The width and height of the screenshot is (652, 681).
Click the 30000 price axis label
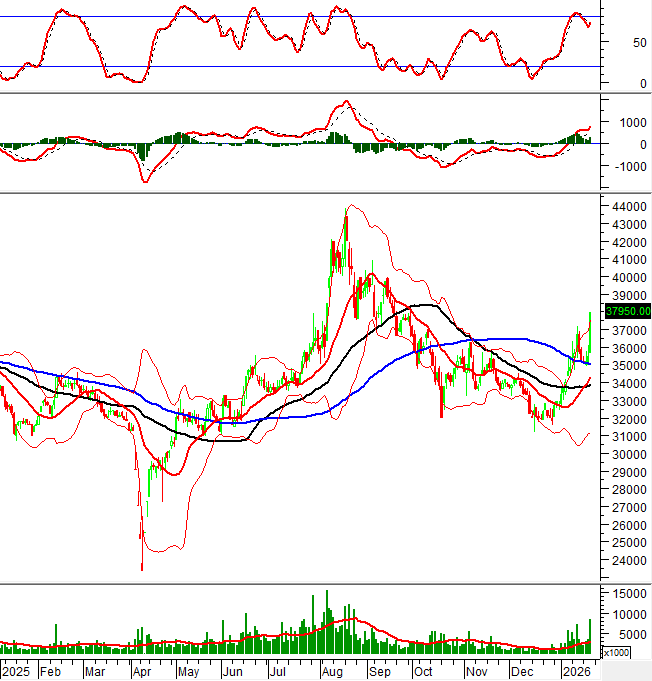point(628,454)
